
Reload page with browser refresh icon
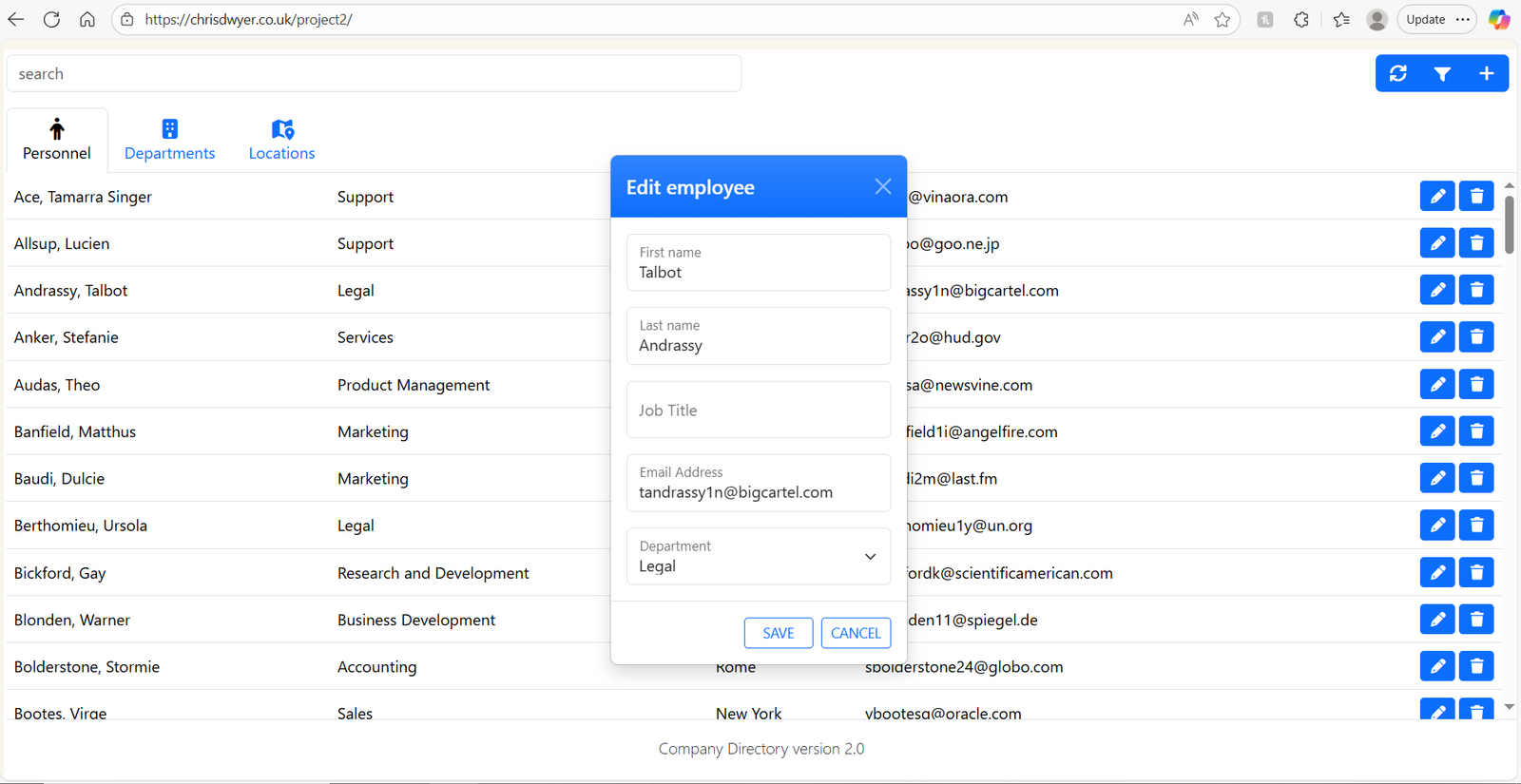(x=51, y=19)
